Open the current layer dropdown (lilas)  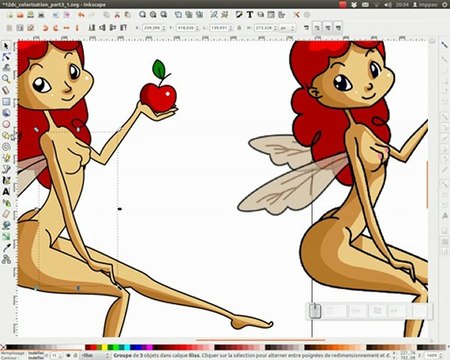[96, 356]
